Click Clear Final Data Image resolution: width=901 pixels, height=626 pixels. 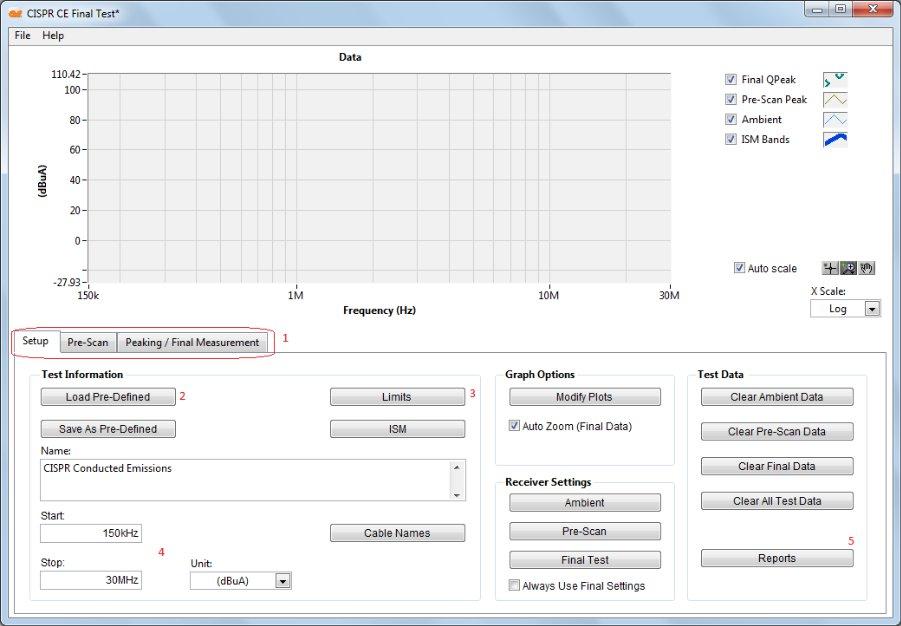[777, 466]
